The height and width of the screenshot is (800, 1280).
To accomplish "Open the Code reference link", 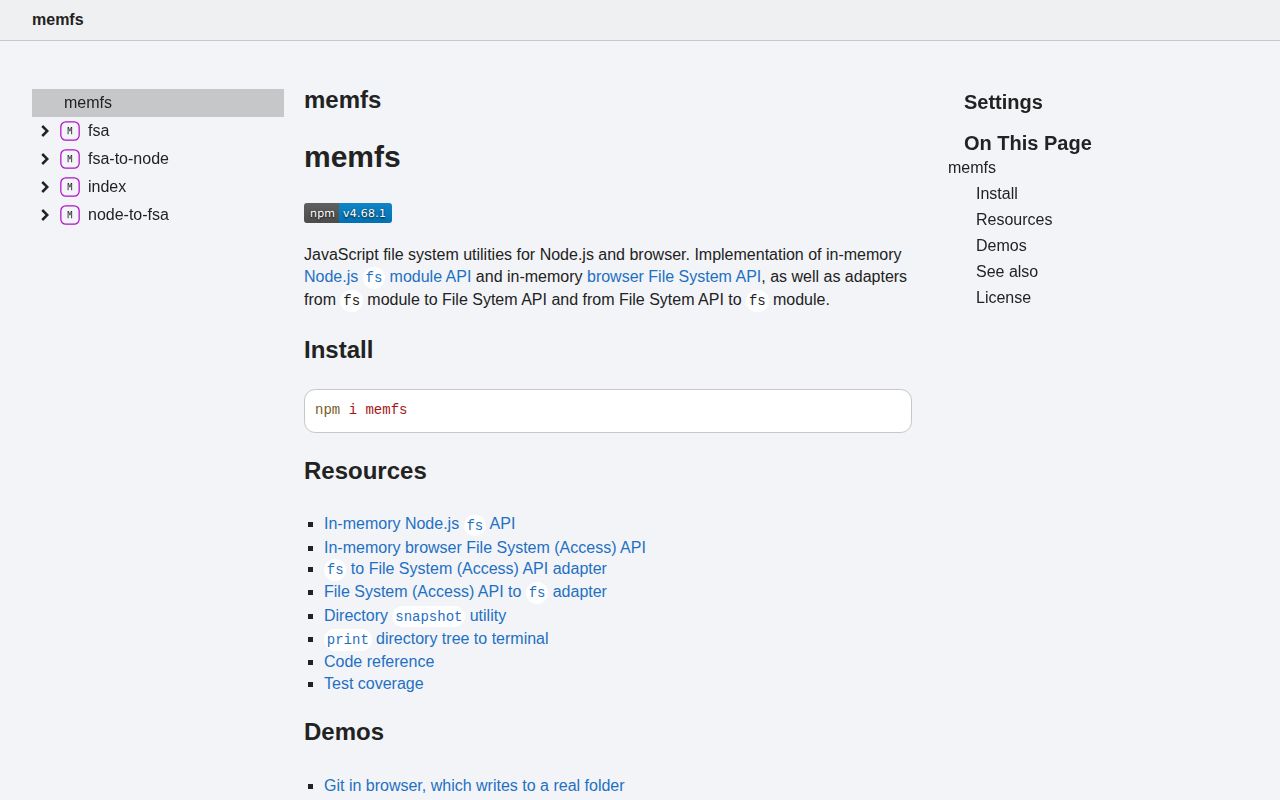I will pyautogui.click(x=379, y=661).
